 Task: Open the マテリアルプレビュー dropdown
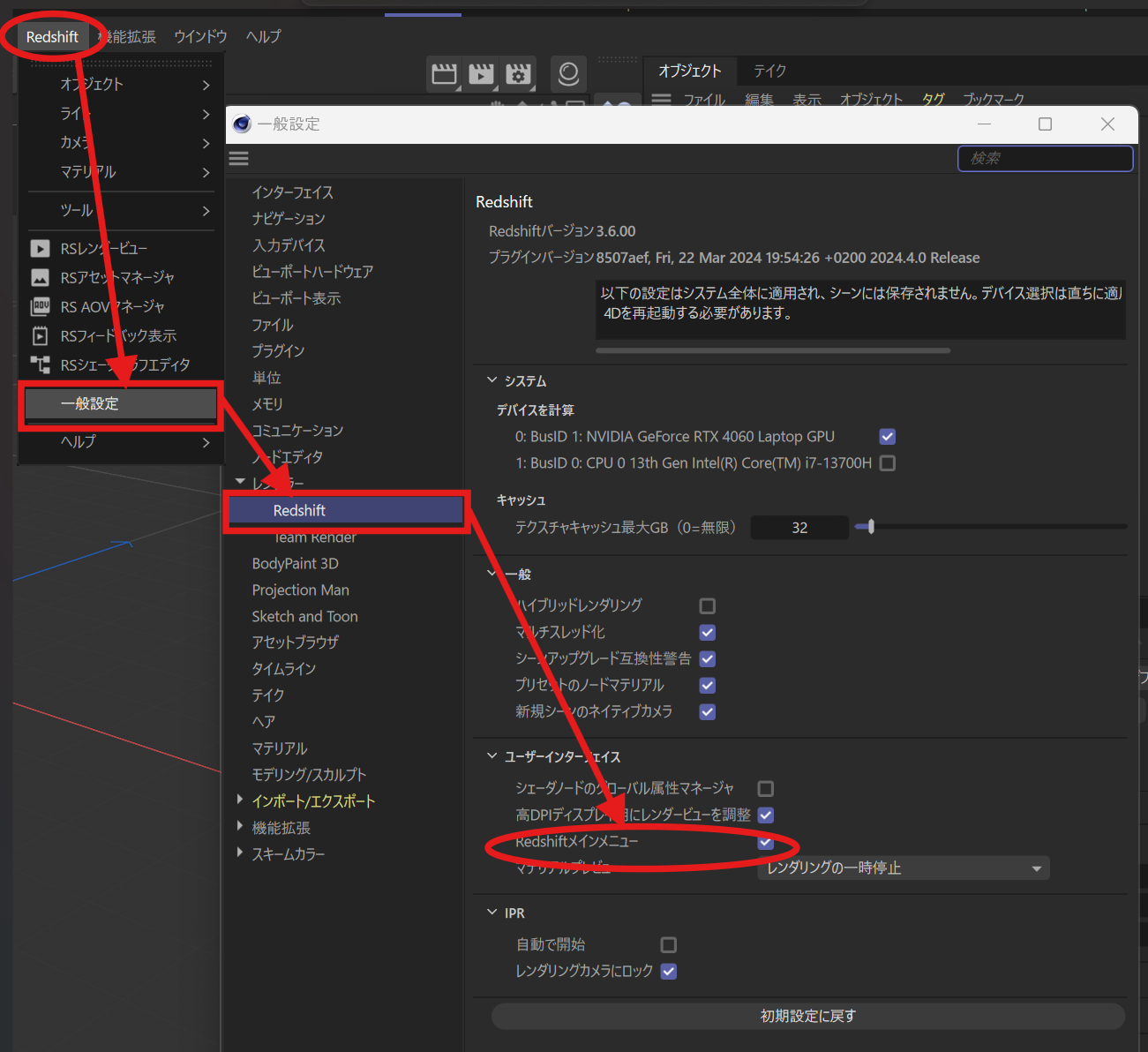(902, 868)
